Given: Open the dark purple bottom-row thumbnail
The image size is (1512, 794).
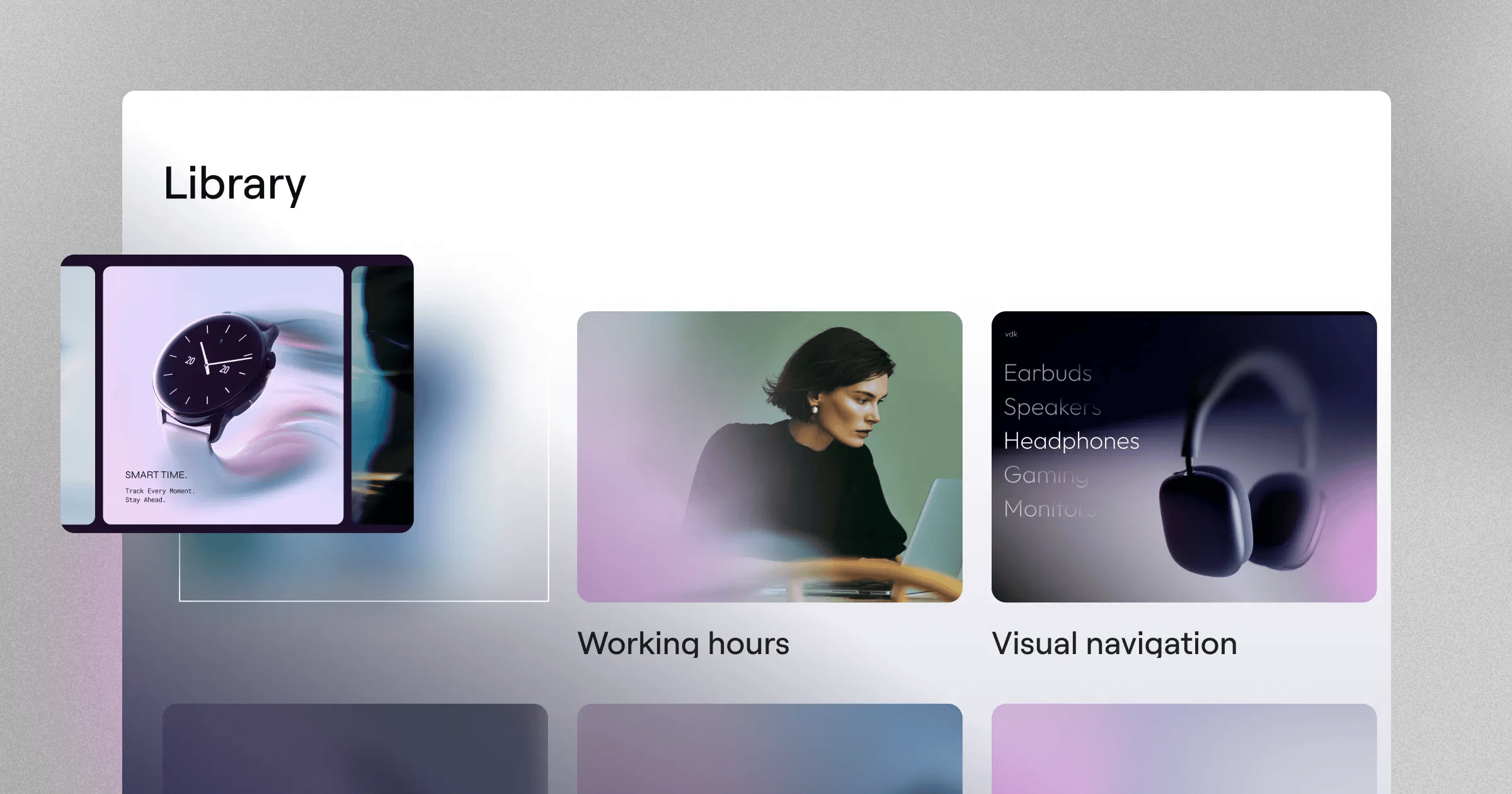Looking at the screenshot, I should coord(355,749).
